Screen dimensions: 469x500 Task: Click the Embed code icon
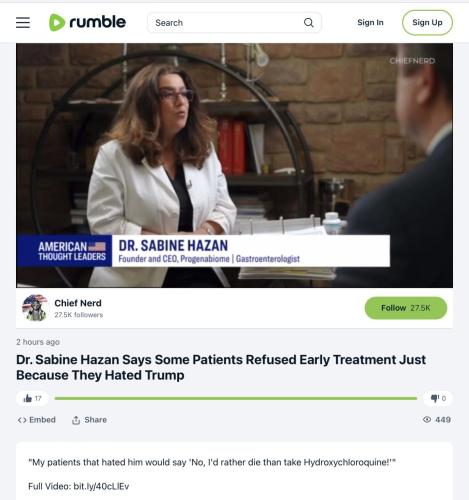[x=22, y=420]
